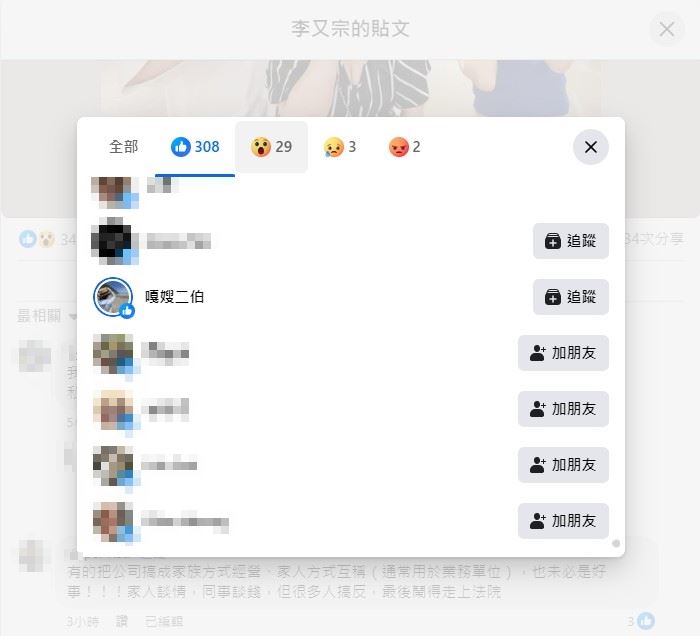Click the like icon beside the comment's count 3
Screen dimensions: 700x636
(646, 621)
